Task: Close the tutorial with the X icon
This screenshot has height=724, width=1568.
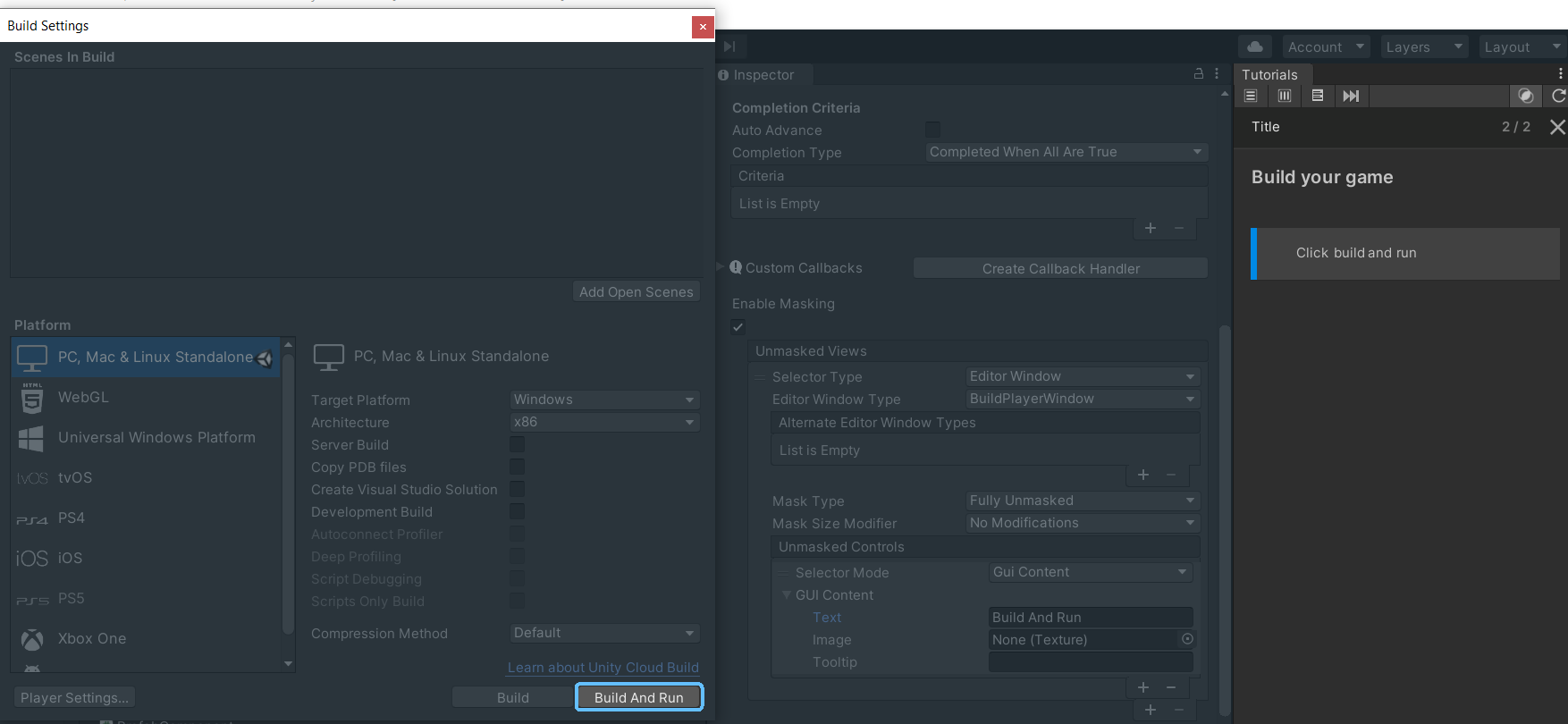Action: 1557,127
